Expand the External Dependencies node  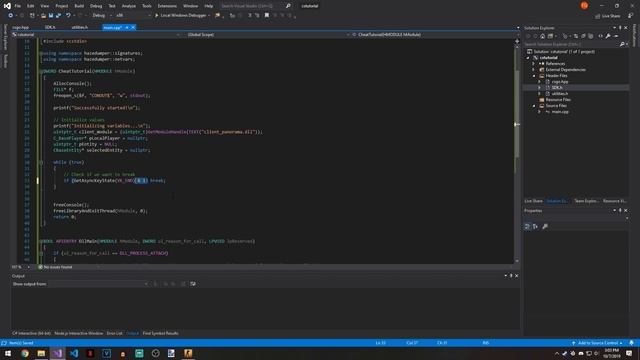[533, 70]
